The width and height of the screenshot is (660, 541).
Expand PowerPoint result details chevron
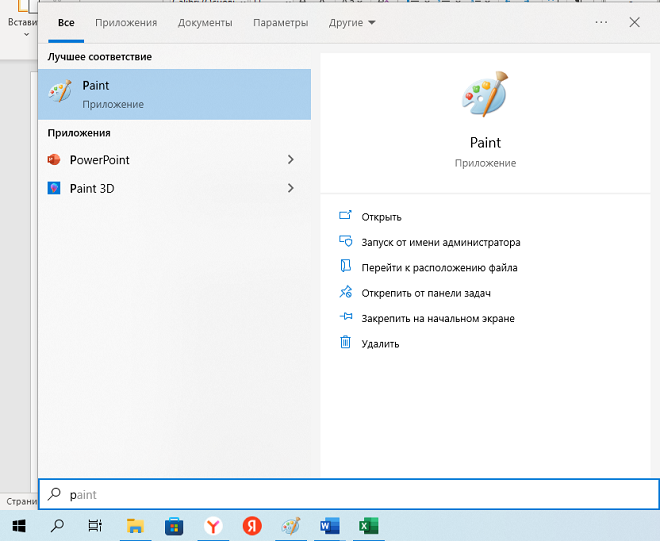[291, 160]
